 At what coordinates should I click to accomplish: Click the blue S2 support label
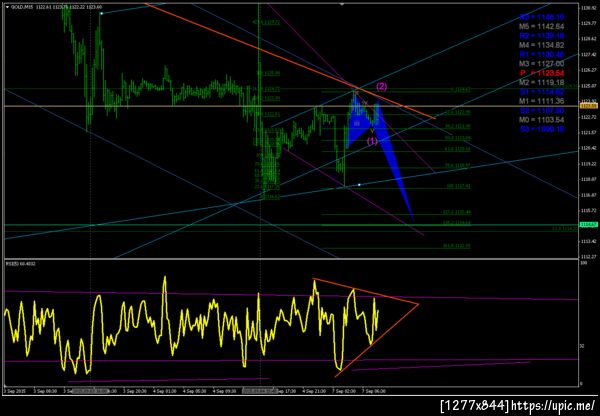click(x=541, y=111)
